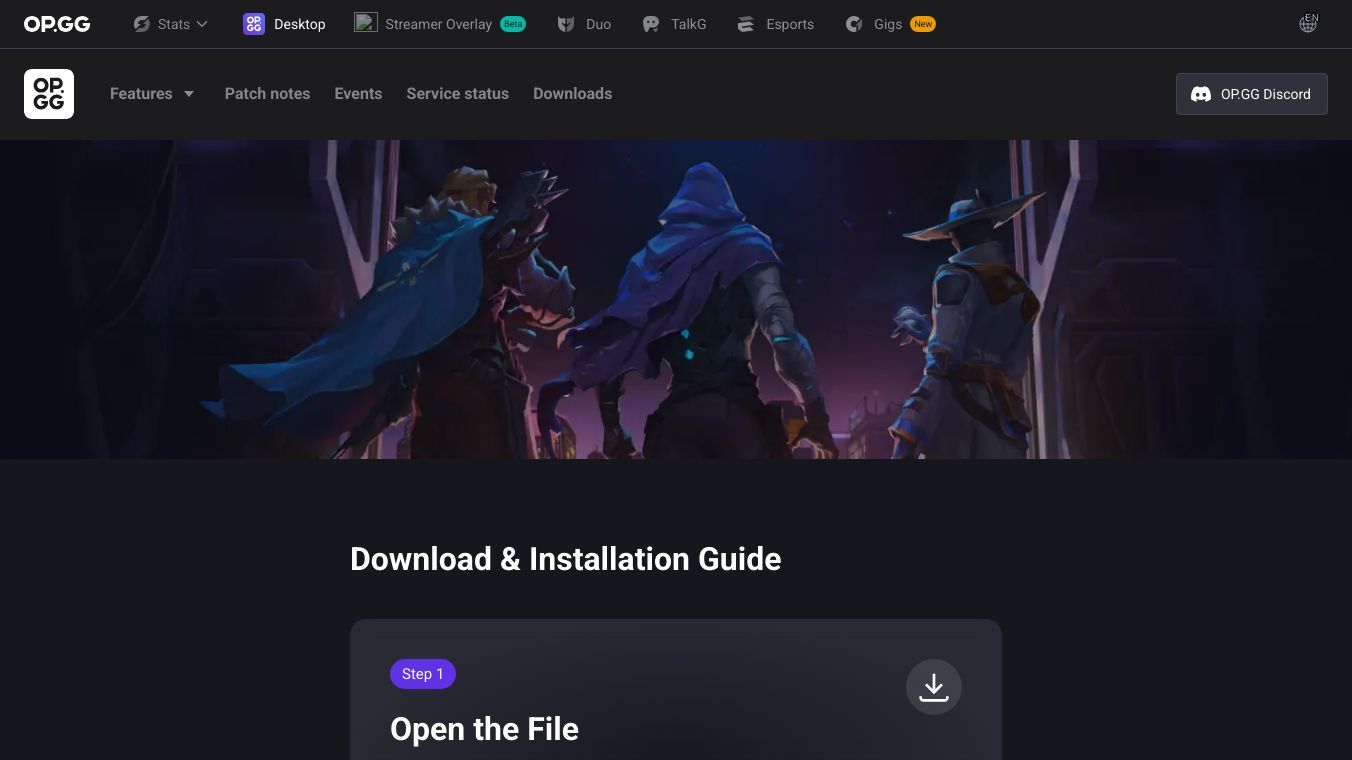
Task: Click the Gigs circular icon
Action: (x=854, y=24)
